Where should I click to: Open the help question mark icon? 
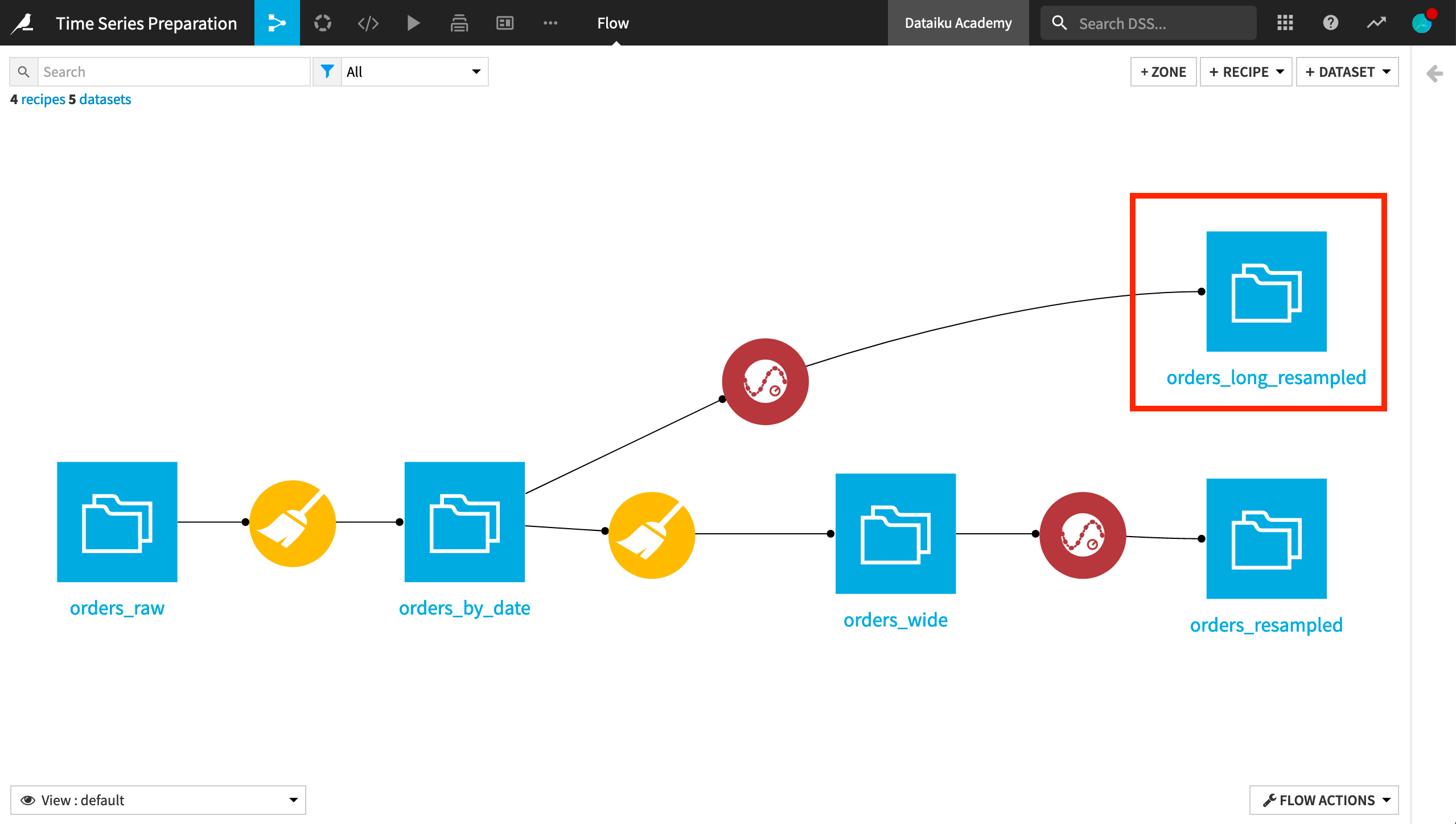1330,23
